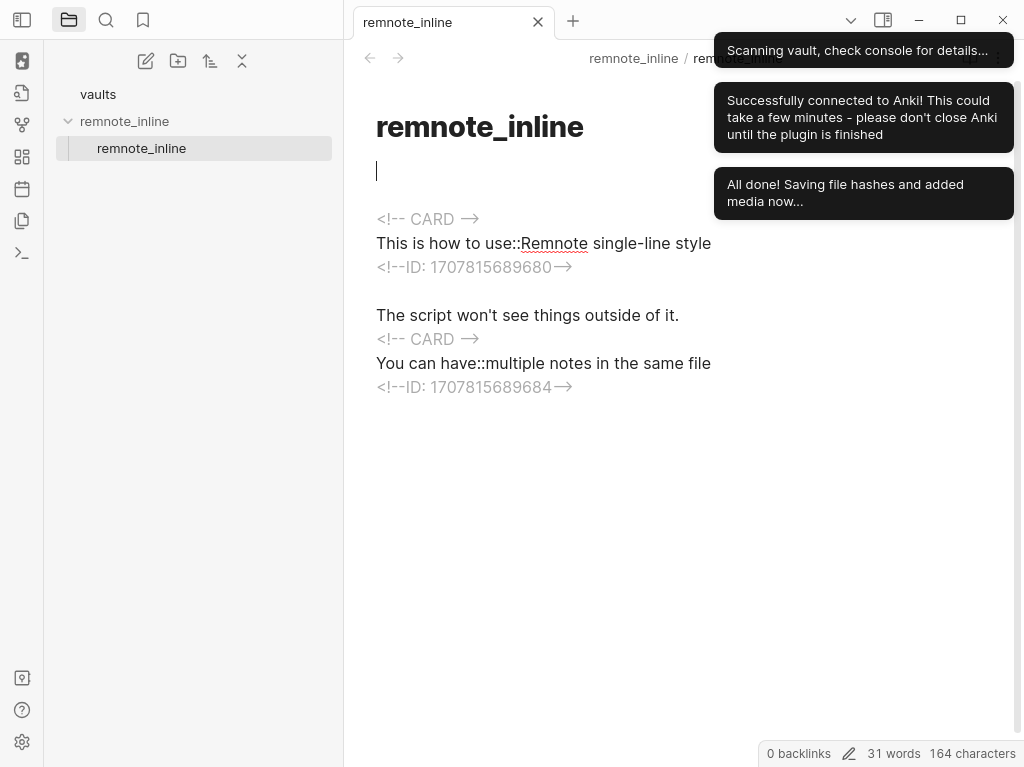Open the sort order options
Image resolution: width=1024 pixels, height=767 pixels.
(x=210, y=61)
